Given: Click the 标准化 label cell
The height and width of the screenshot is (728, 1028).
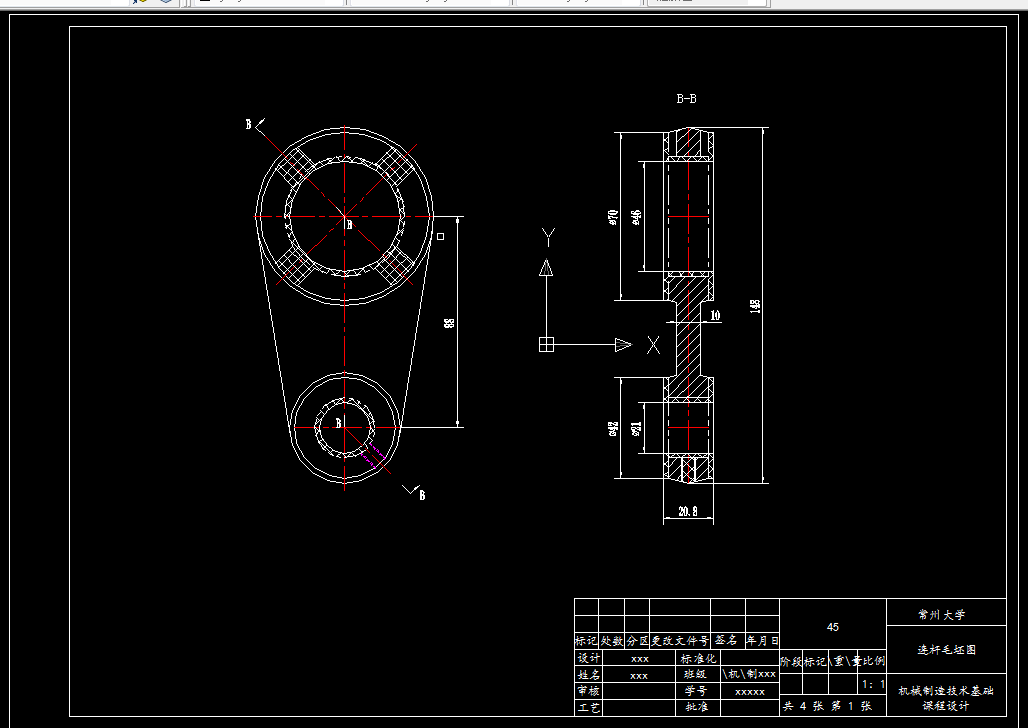Looking at the screenshot, I should [698, 658].
